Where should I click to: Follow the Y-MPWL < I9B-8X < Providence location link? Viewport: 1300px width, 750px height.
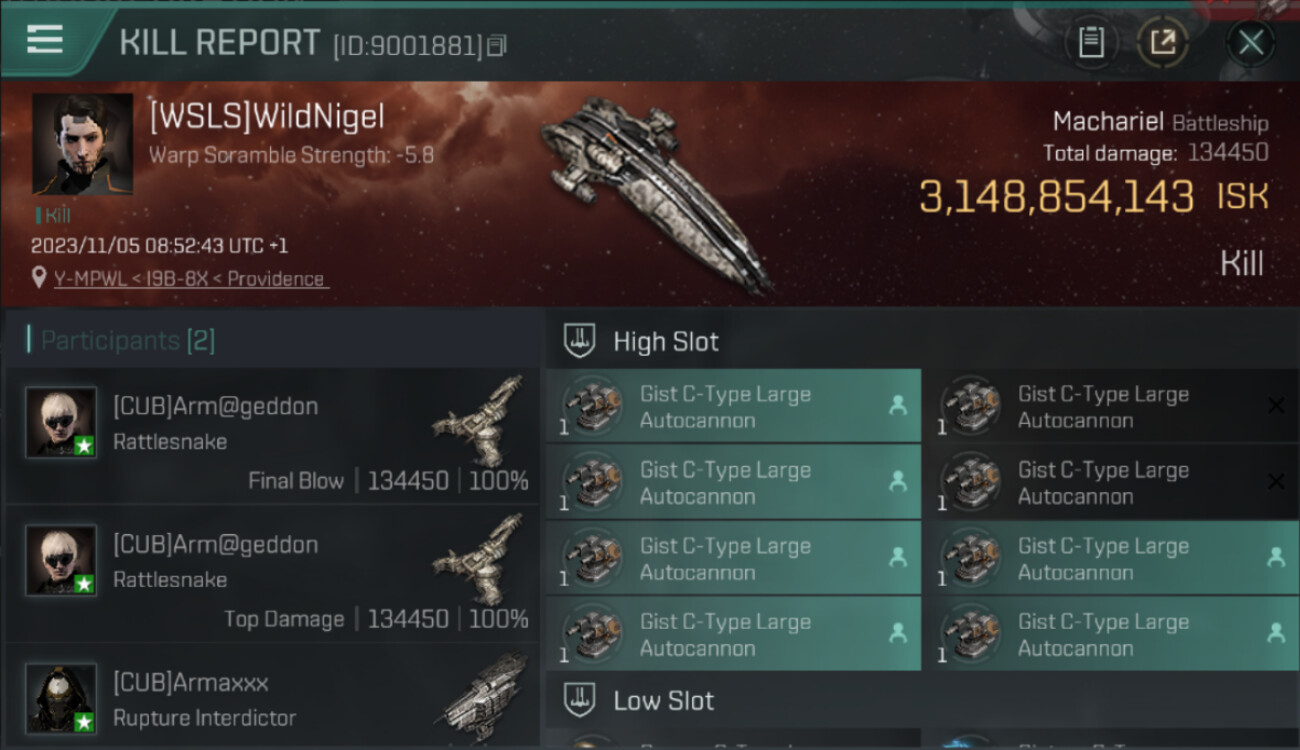pos(190,279)
